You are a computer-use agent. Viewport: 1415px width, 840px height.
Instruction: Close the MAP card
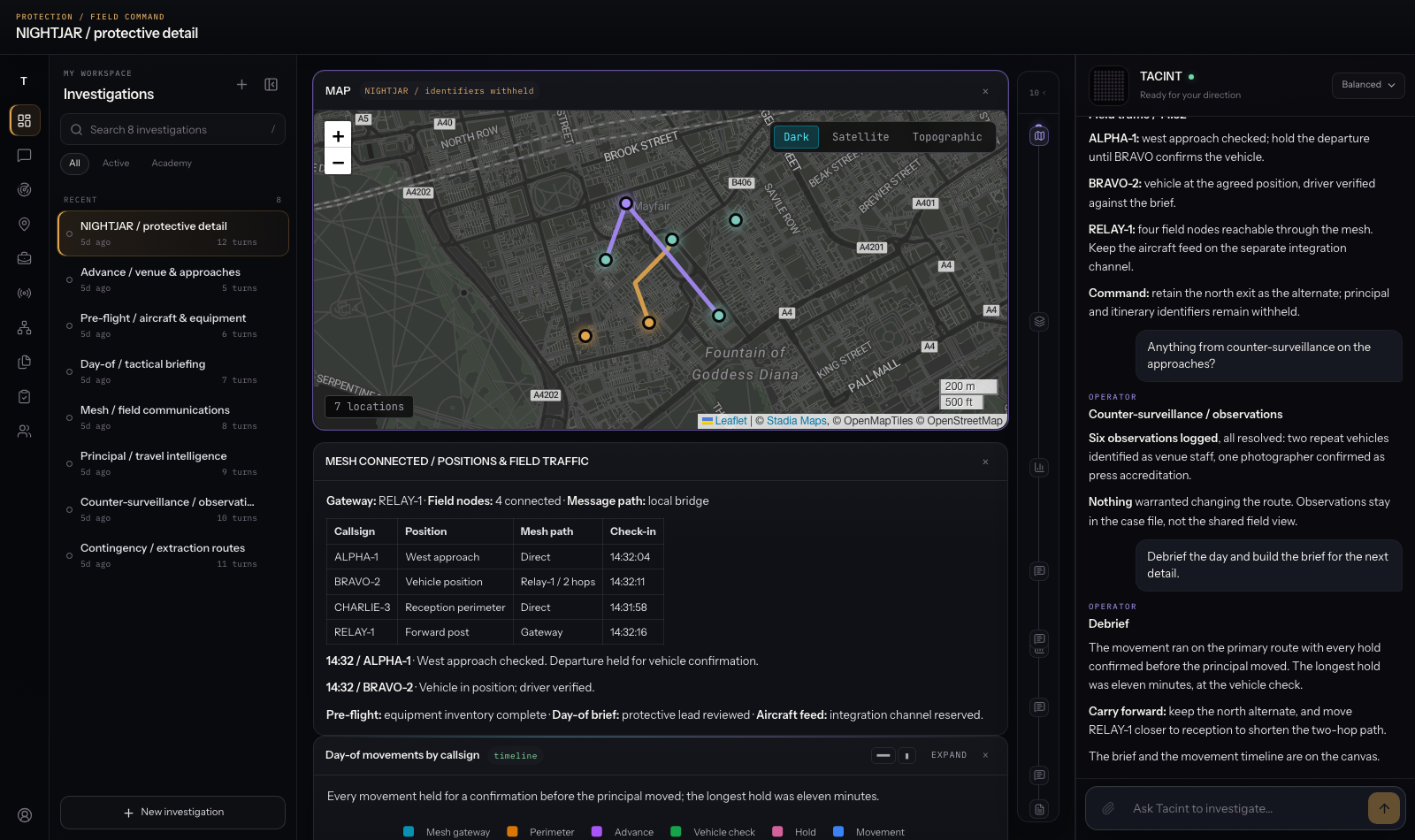[x=985, y=91]
